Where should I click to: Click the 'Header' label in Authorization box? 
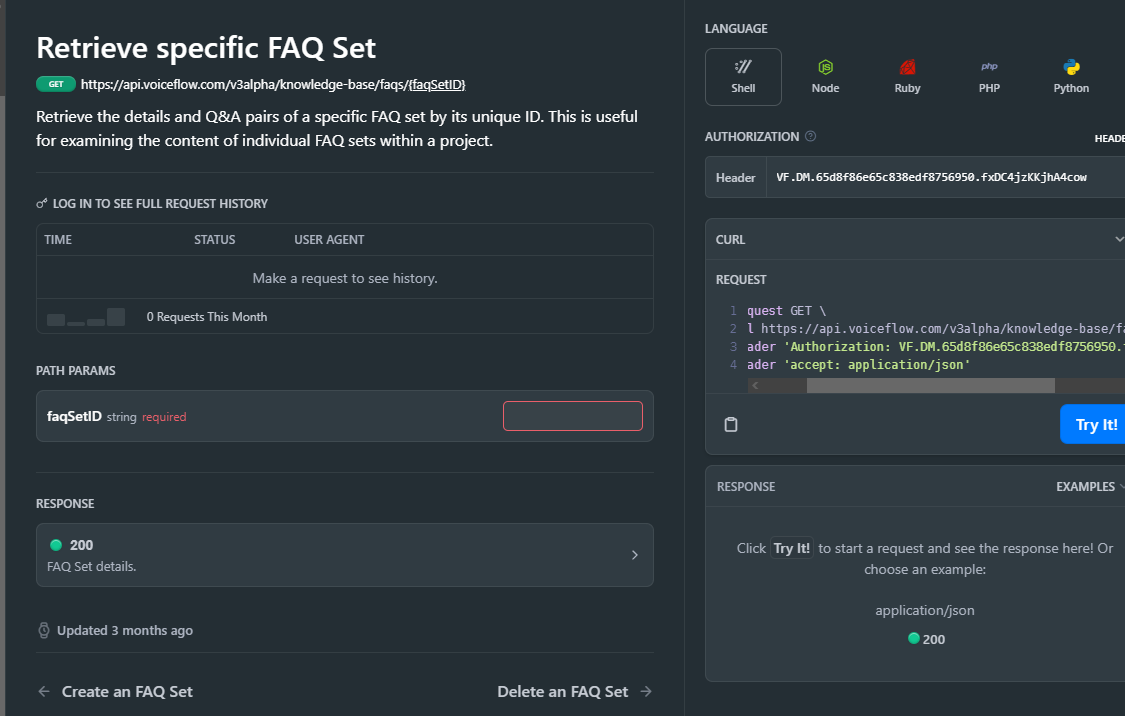pyautogui.click(x=735, y=178)
